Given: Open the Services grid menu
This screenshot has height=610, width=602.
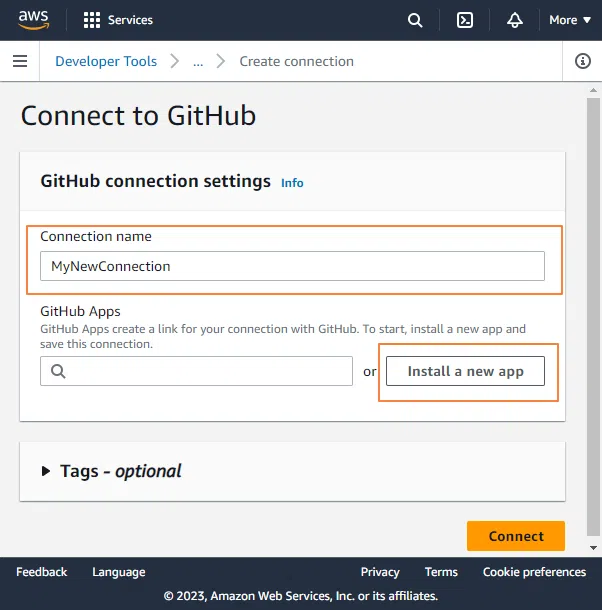Looking at the screenshot, I should tap(117, 20).
